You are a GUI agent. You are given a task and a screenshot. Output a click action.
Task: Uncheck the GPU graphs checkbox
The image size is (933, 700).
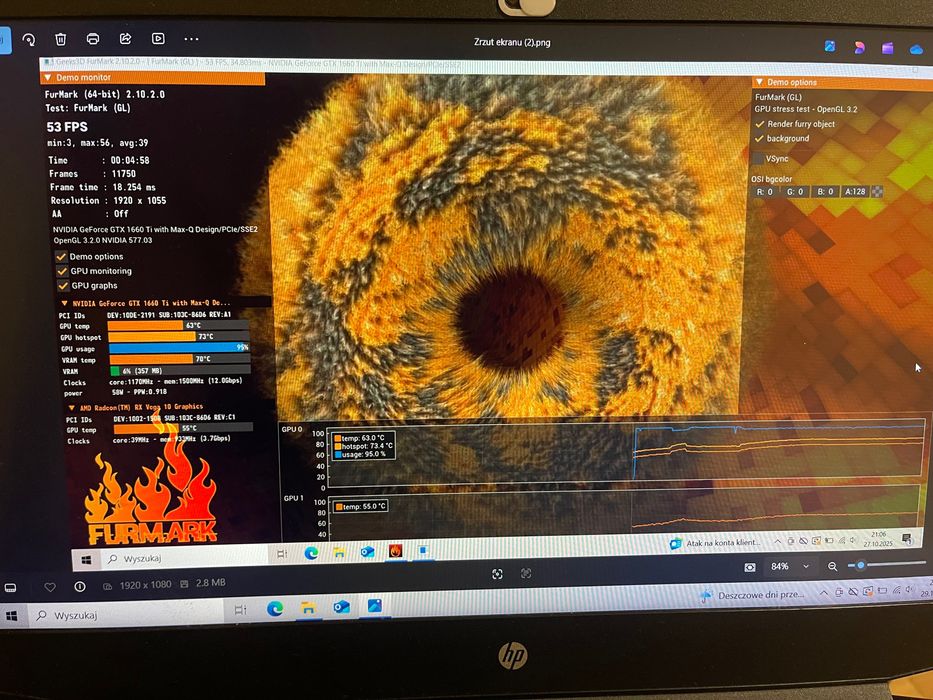pos(63,286)
